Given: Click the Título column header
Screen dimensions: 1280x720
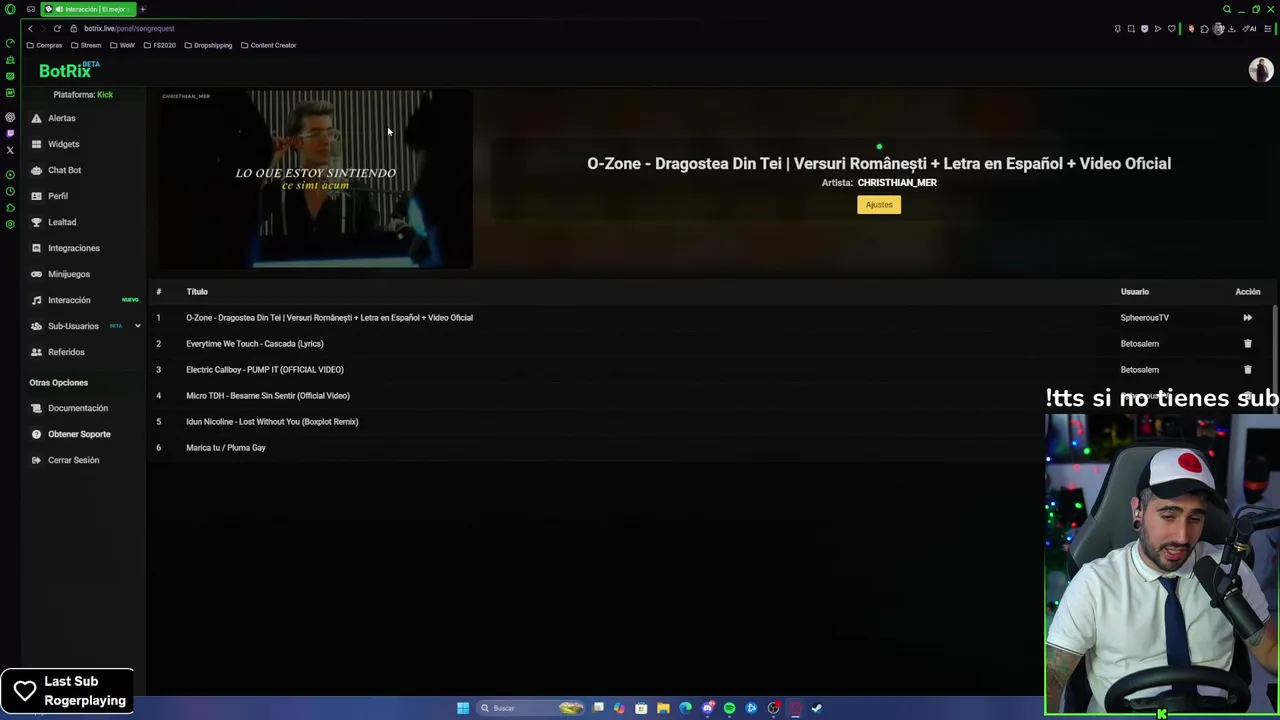Looking at the screenshot, I should (197, 292).
